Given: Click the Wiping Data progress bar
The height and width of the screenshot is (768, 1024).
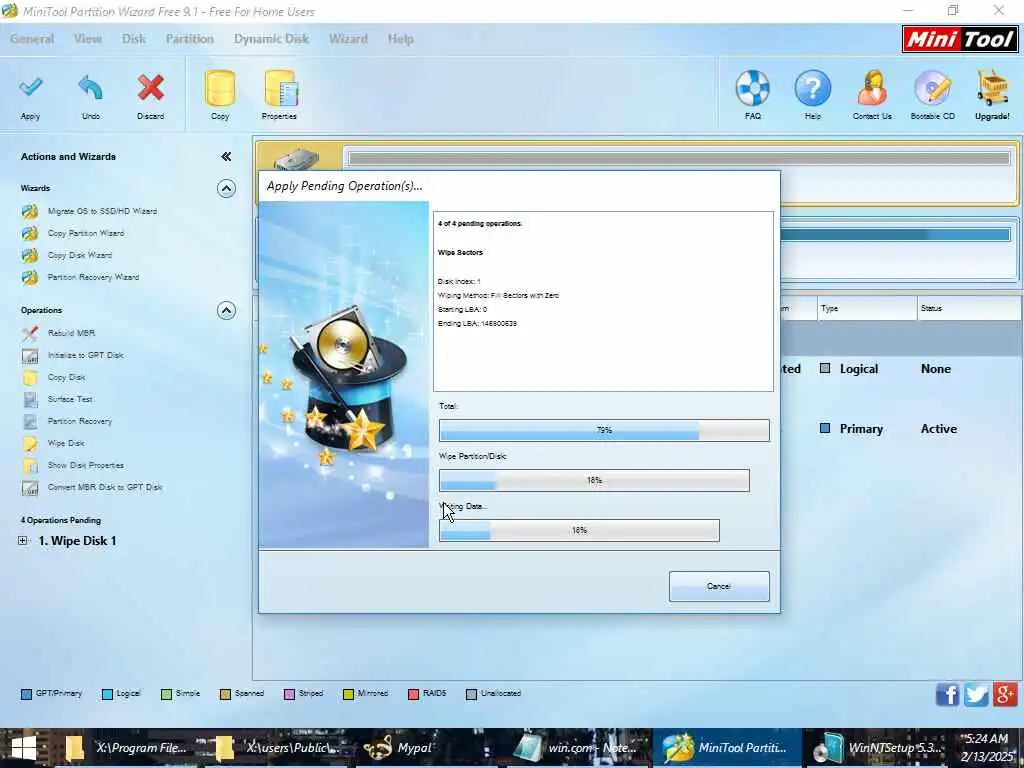Looking at the screenshot, I should pyautogui.click(x=579, y=530).
